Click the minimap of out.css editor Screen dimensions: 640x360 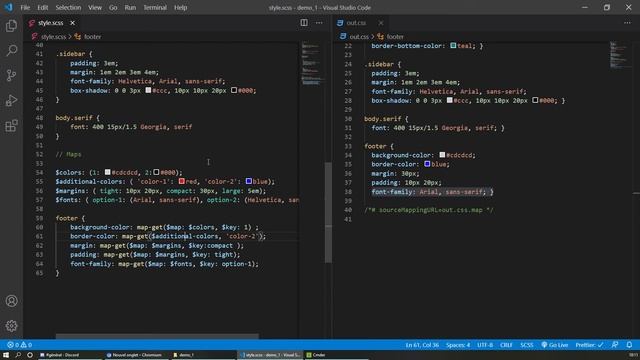click(x=620, y=54)
